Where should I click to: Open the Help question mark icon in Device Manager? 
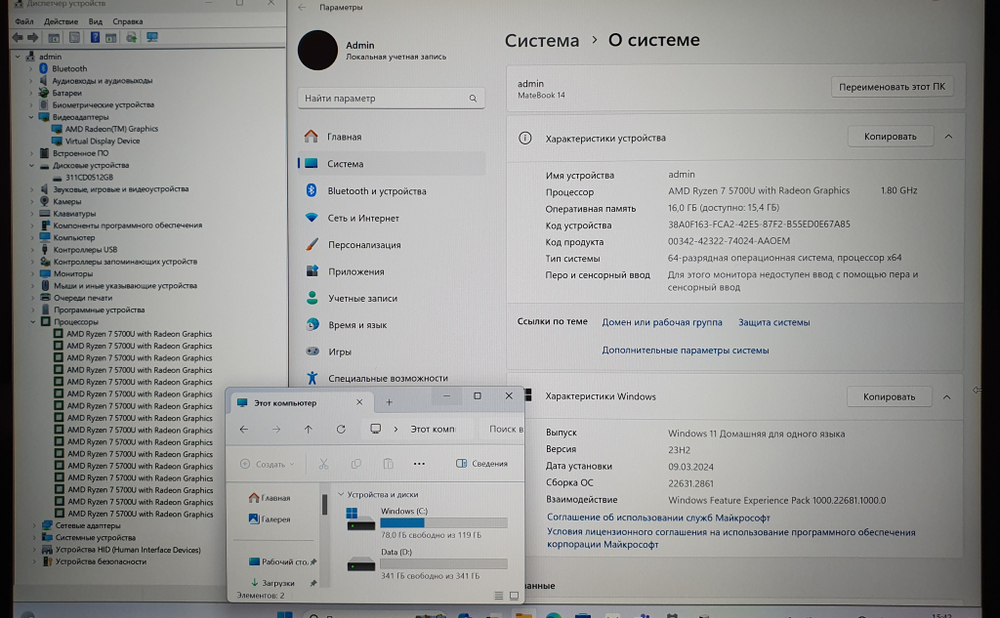pyautogui.click(x=94, y=37)
